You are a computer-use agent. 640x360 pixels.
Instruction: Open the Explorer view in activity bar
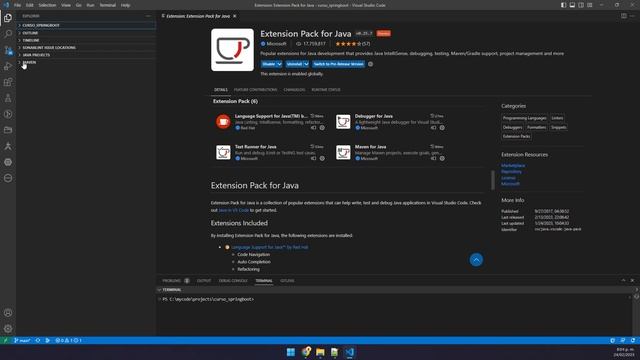click(x=8, y=18)
